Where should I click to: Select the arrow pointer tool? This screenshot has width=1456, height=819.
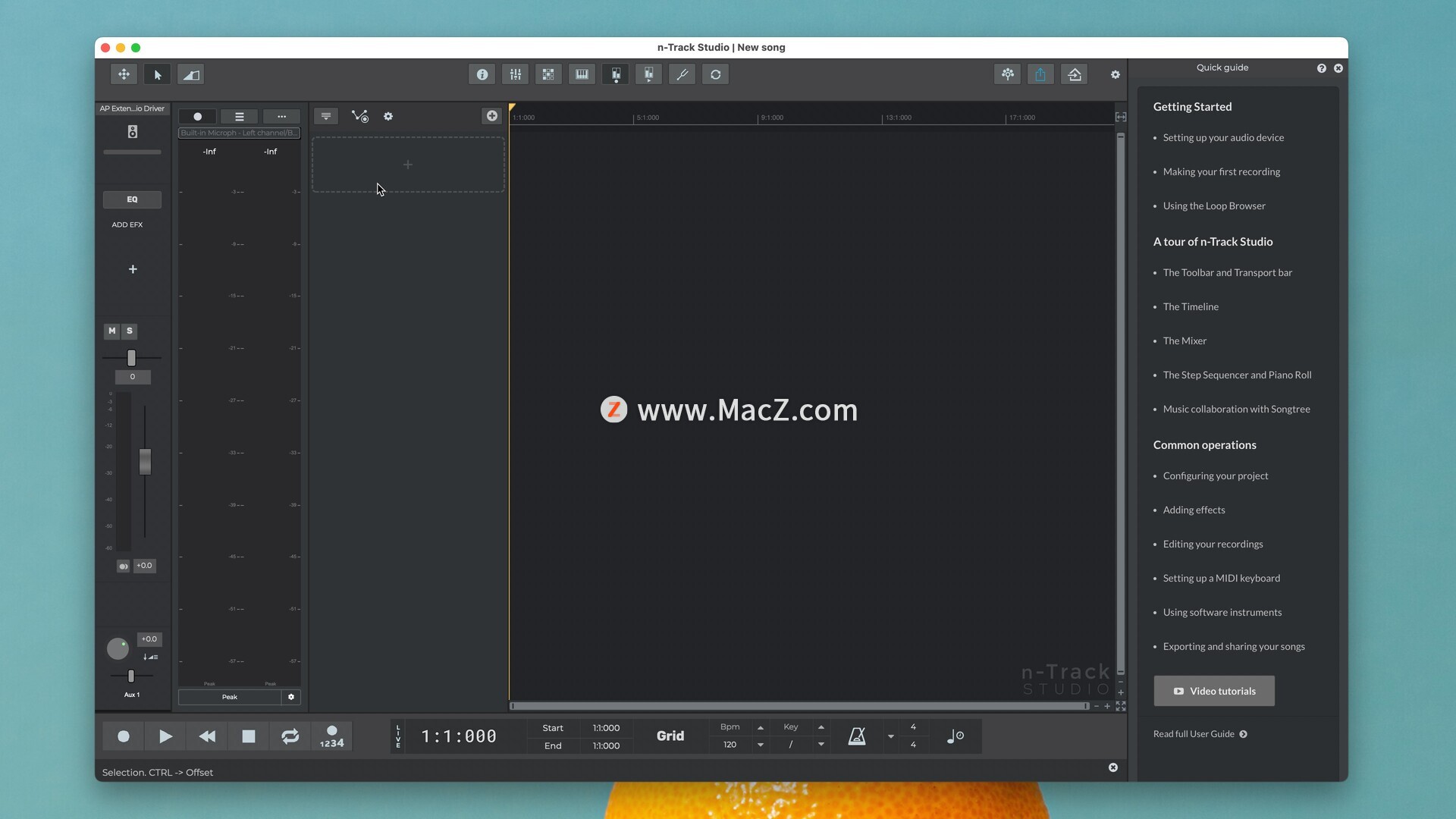[x=158, y=74]
